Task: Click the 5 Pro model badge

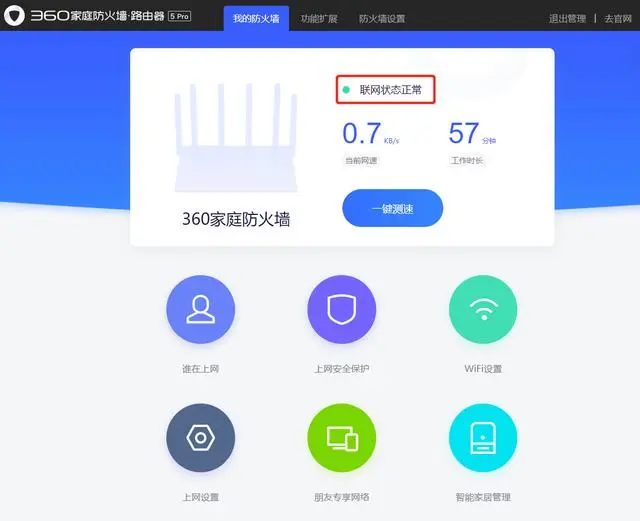Action: tap(179, 18)
